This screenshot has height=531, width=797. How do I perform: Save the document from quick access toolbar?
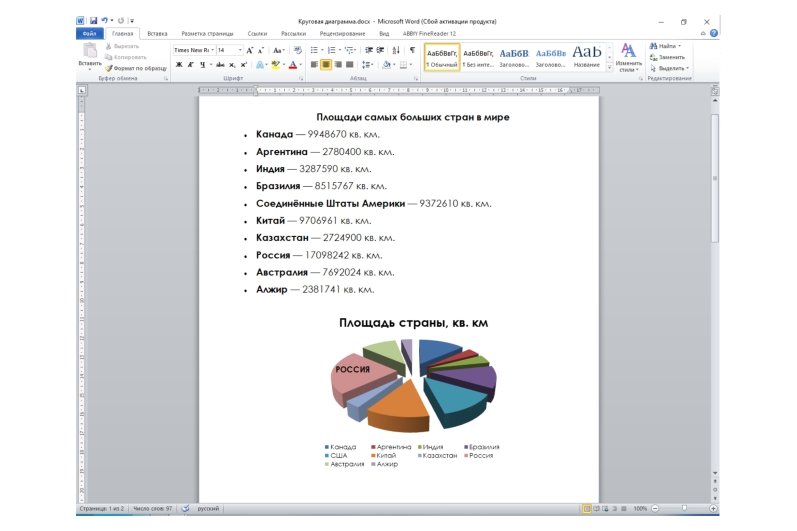[94, 21]
